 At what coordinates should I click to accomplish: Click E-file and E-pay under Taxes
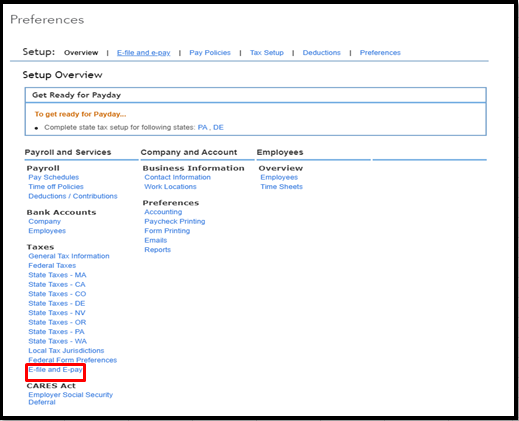(55, 370)
